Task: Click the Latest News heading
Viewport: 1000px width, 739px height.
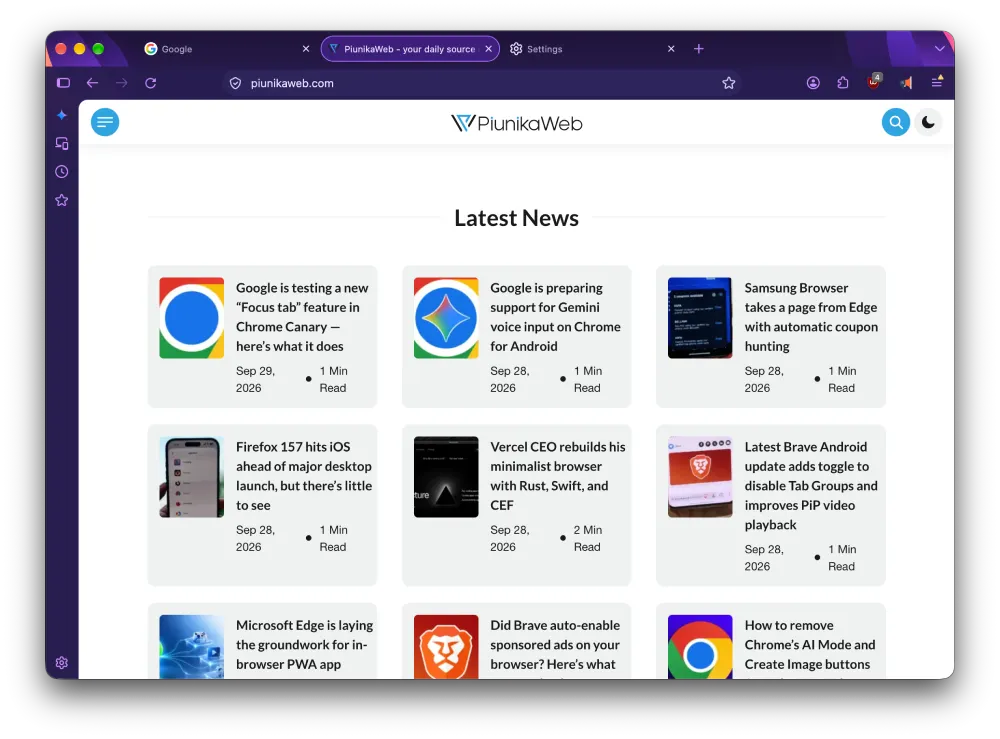Action: tap(517, 218)
